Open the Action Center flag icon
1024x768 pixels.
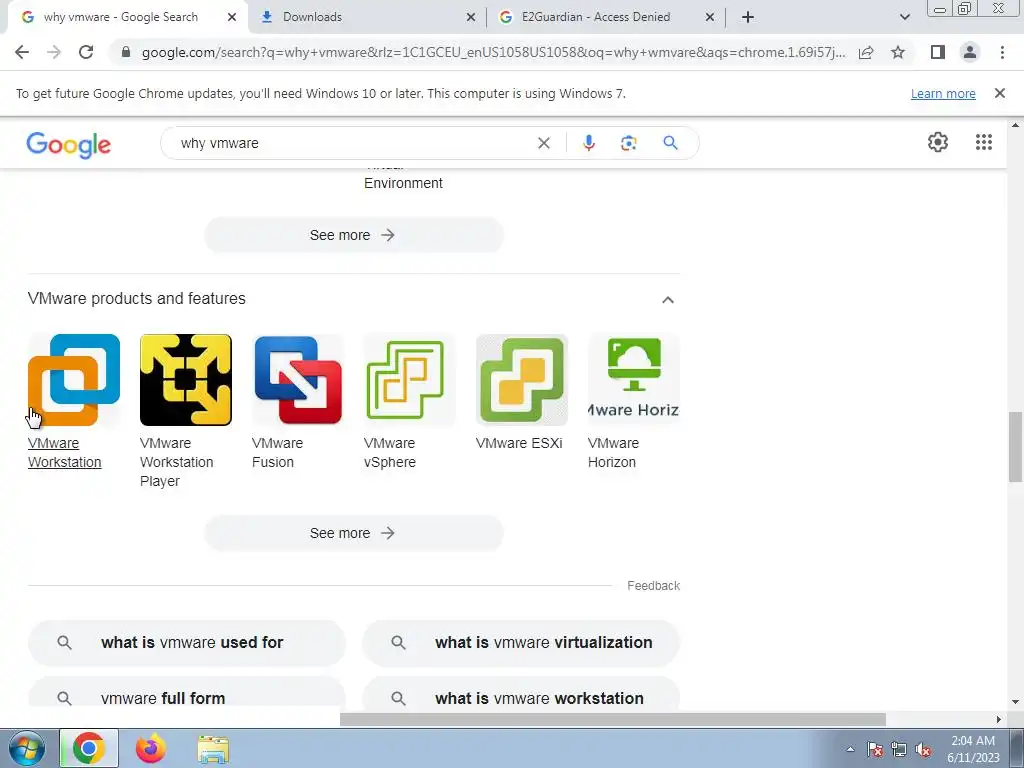(x=875, y=749)
